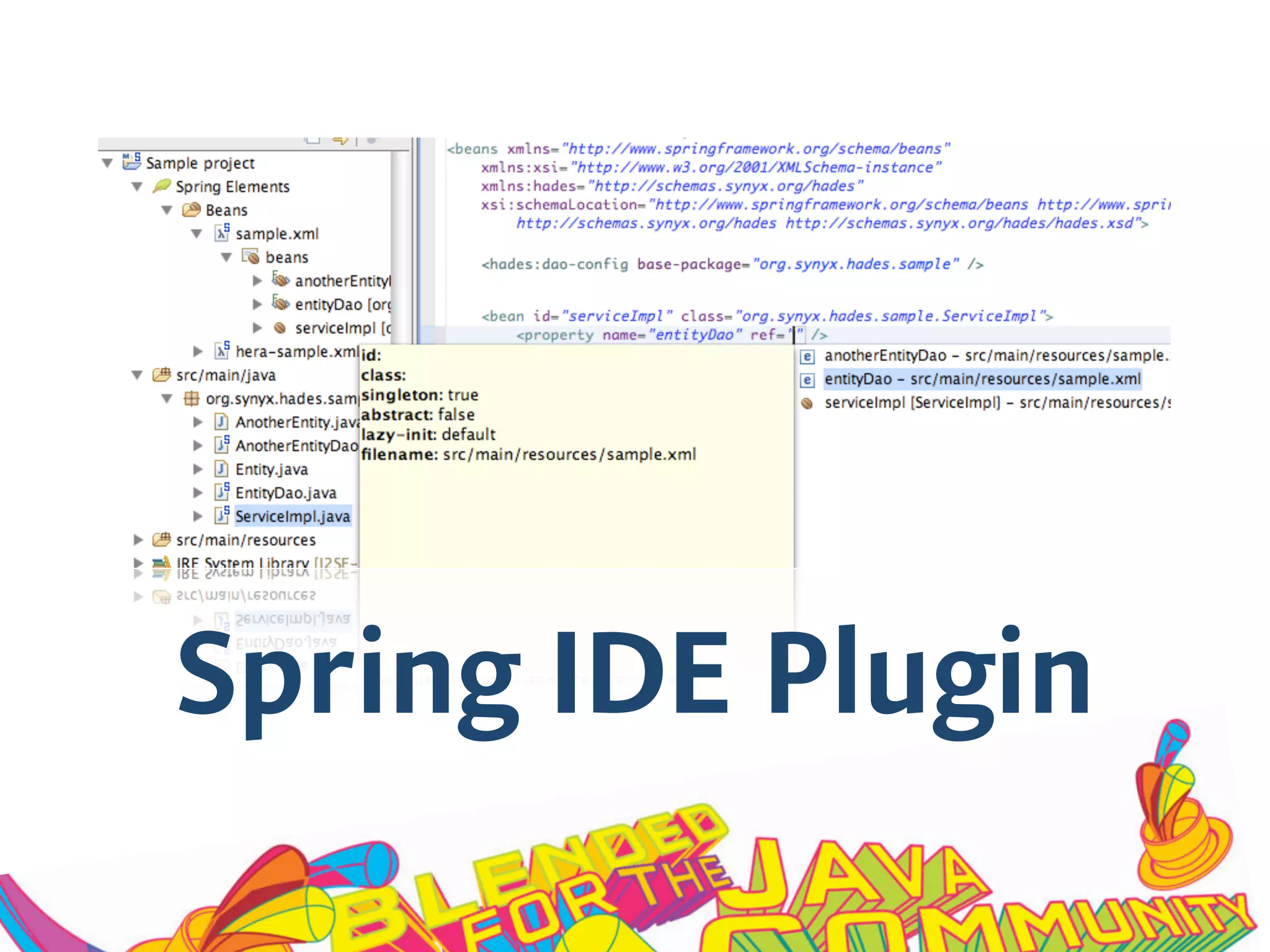
Task: Collapse the beans element node
Action: coord(226,257)
